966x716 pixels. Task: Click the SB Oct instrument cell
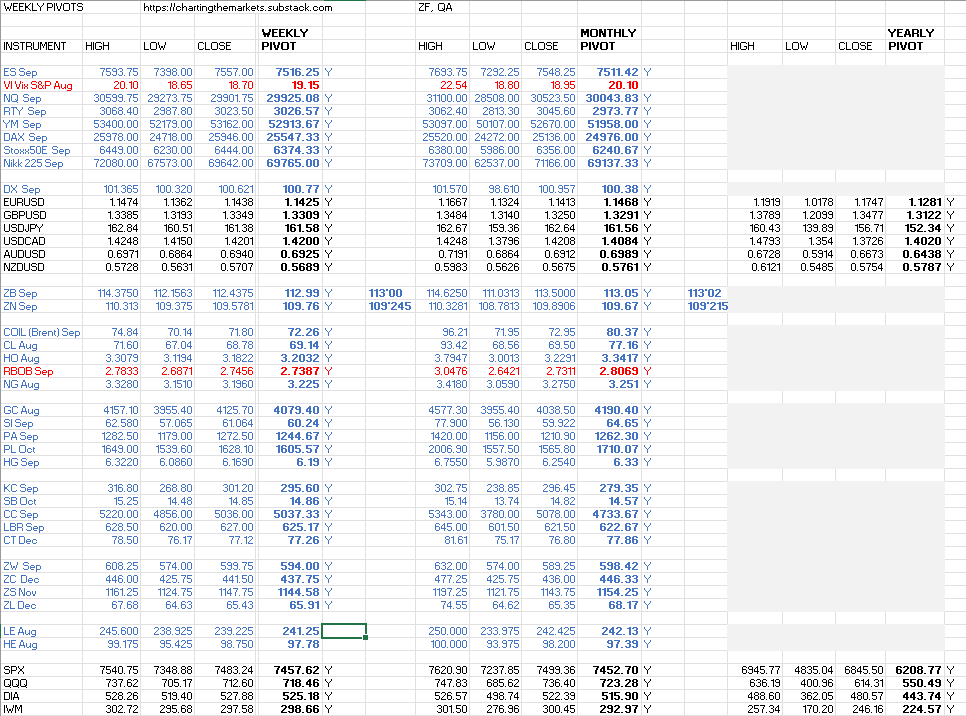[20, 501]
